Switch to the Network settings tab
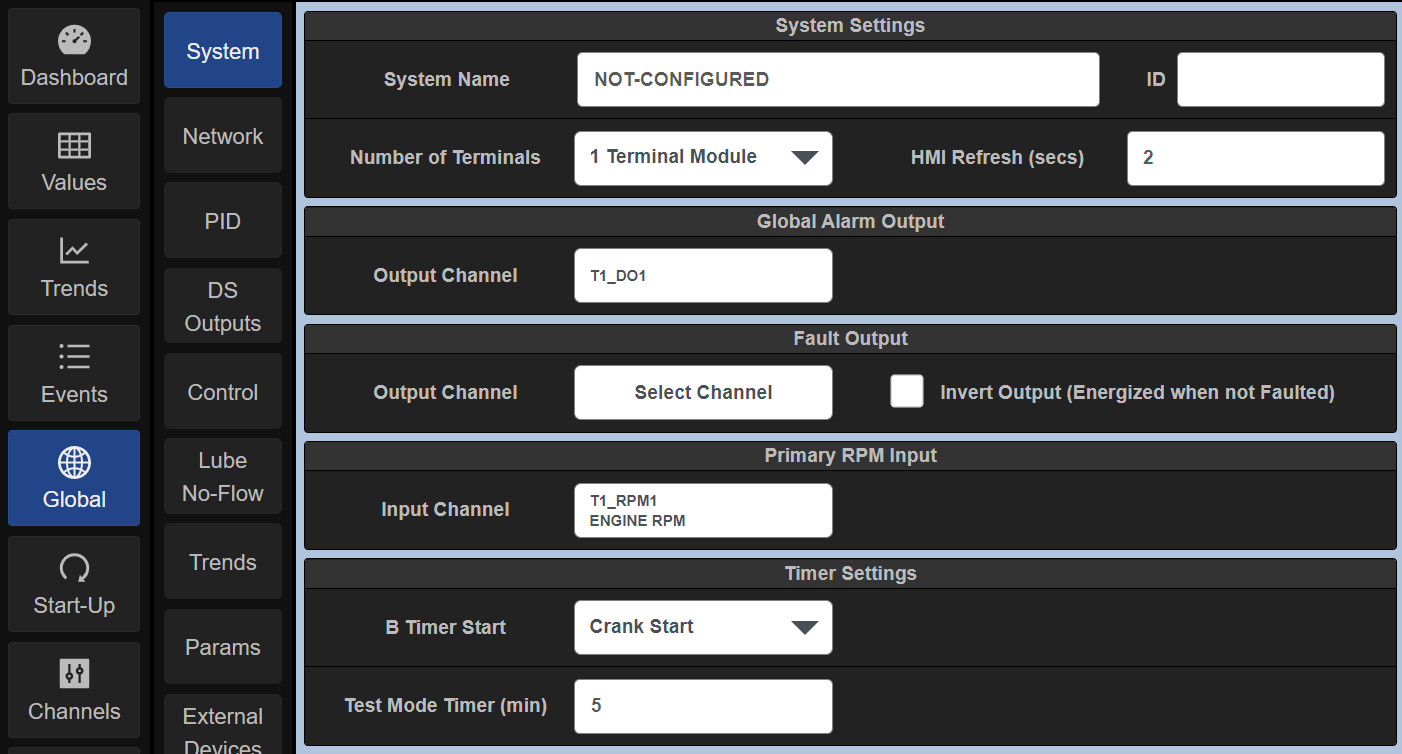The width and height of the screenshot is (1402, 754). pyautogui.click(x=222, y=136)
